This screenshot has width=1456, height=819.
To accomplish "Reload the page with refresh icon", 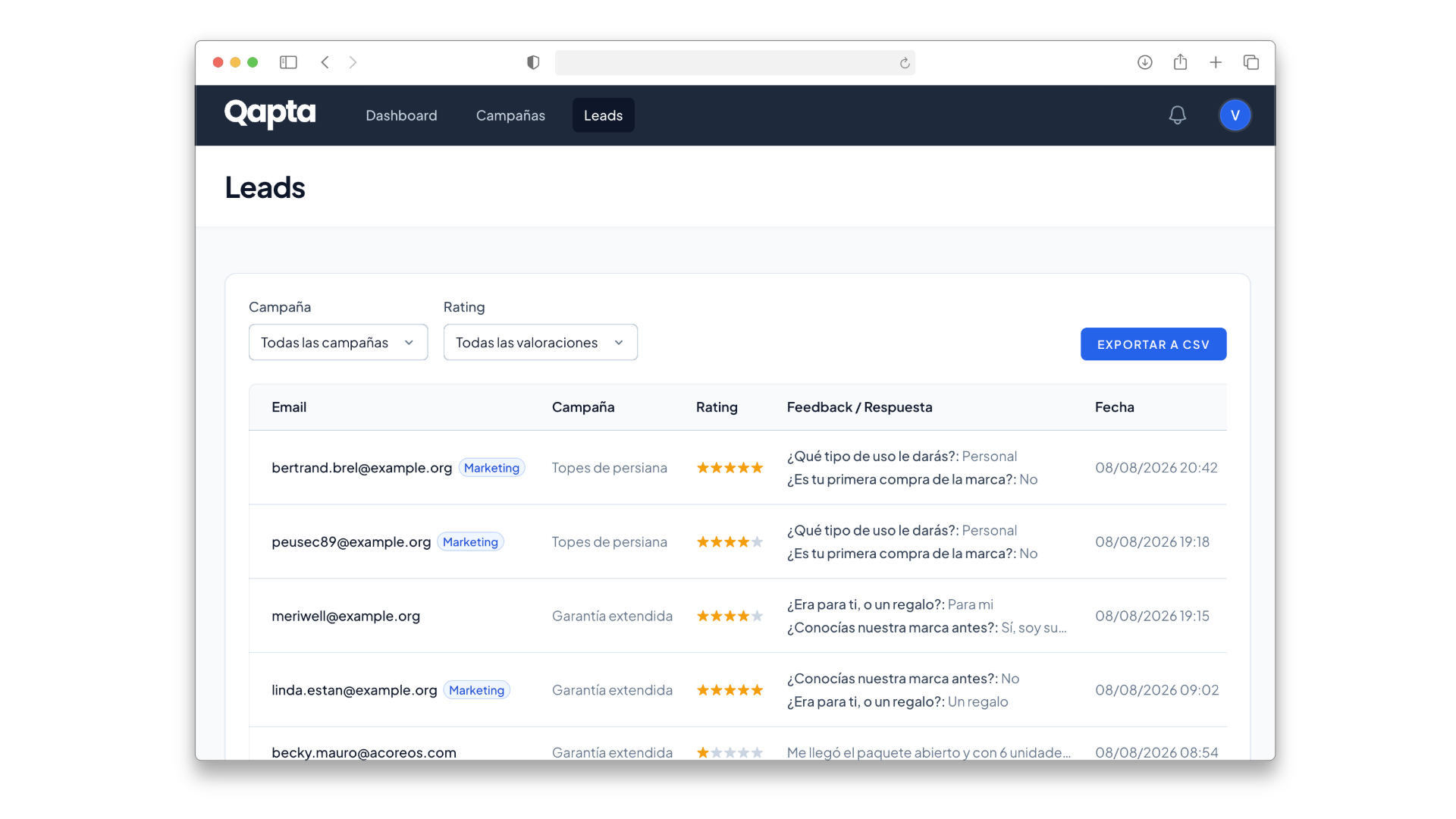I will (x=904, y=63).
